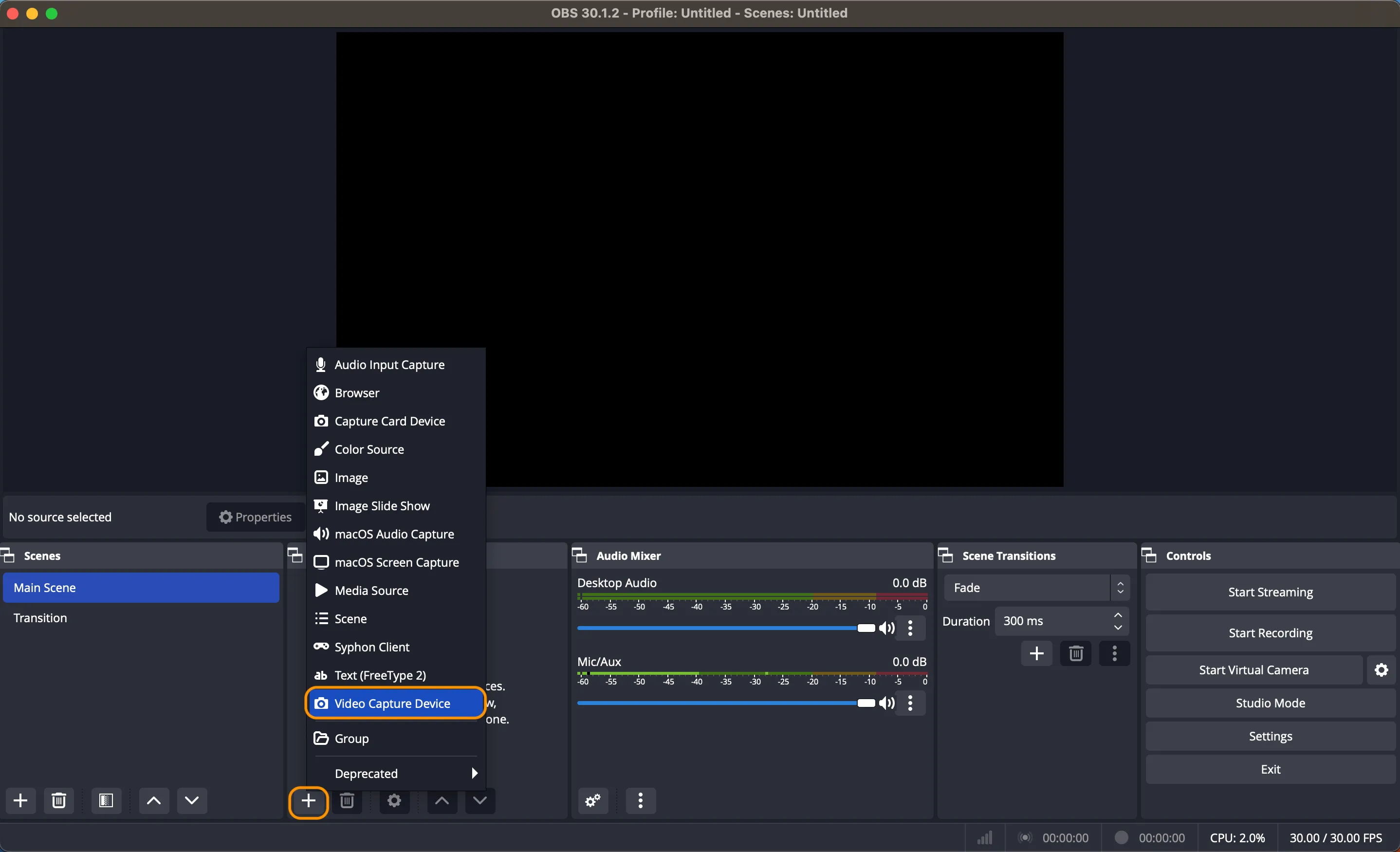The width and height of the screenshot is (1400, 852).
Task: Open OBS Settings
Action: [1270, 736]
